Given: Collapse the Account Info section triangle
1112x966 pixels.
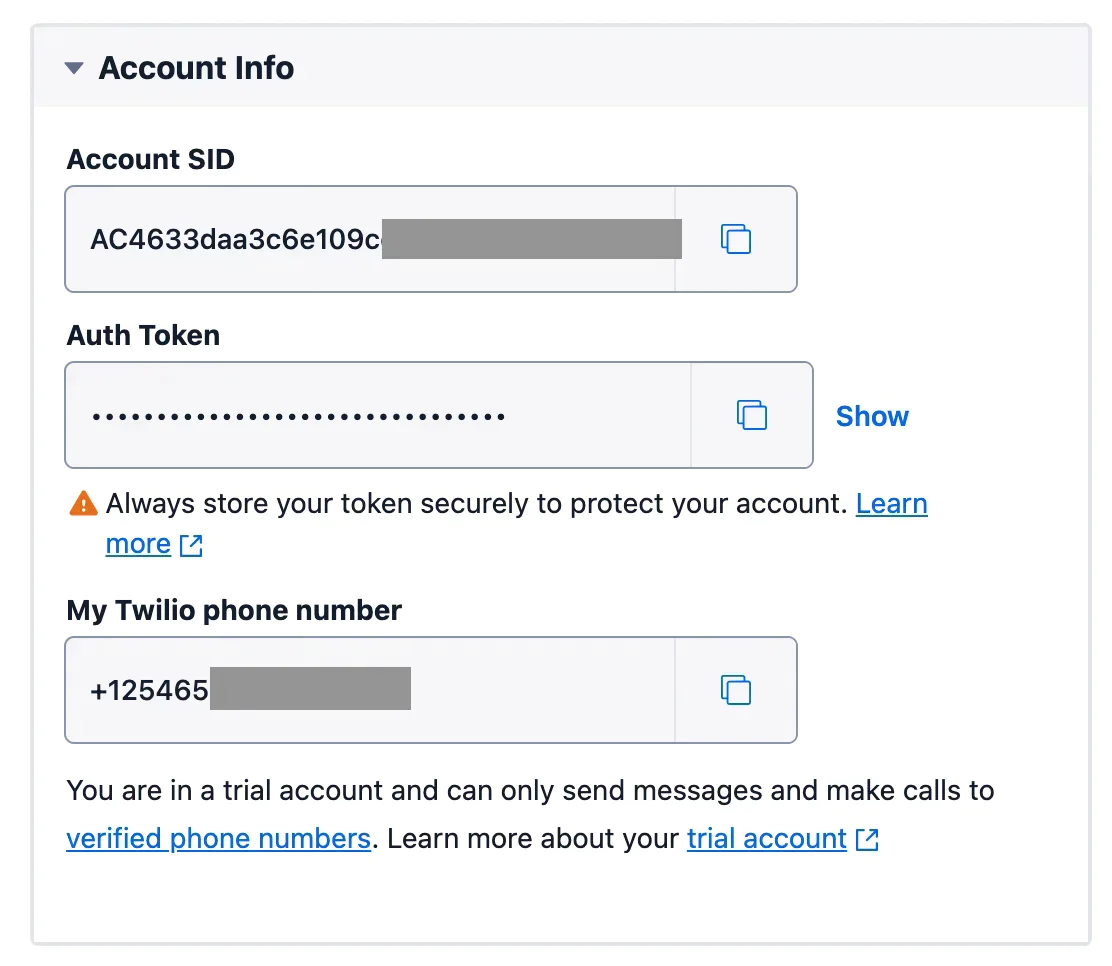Looking at the screenshot, I should pos(73,69).
